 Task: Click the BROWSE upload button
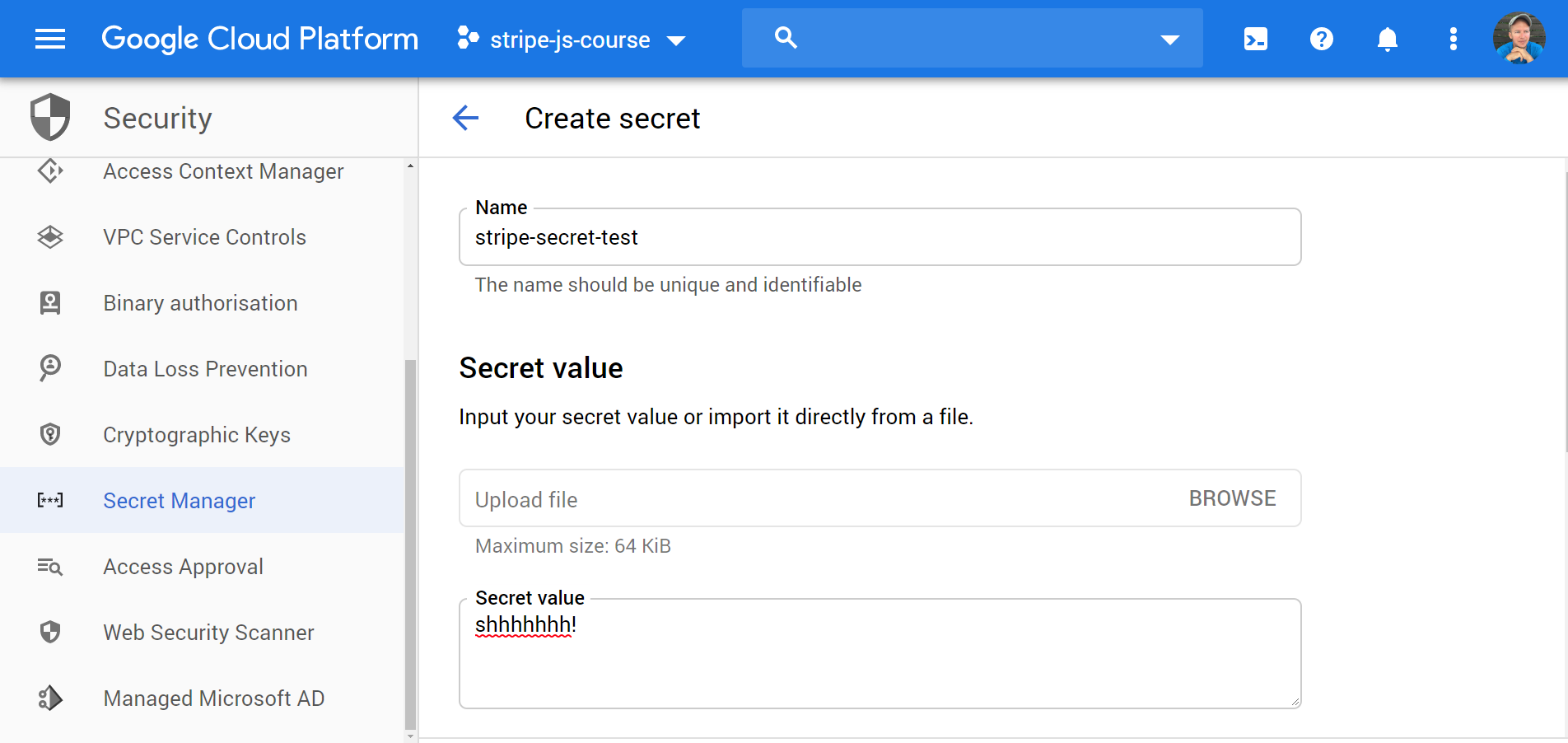click(x=1233, y=498)
